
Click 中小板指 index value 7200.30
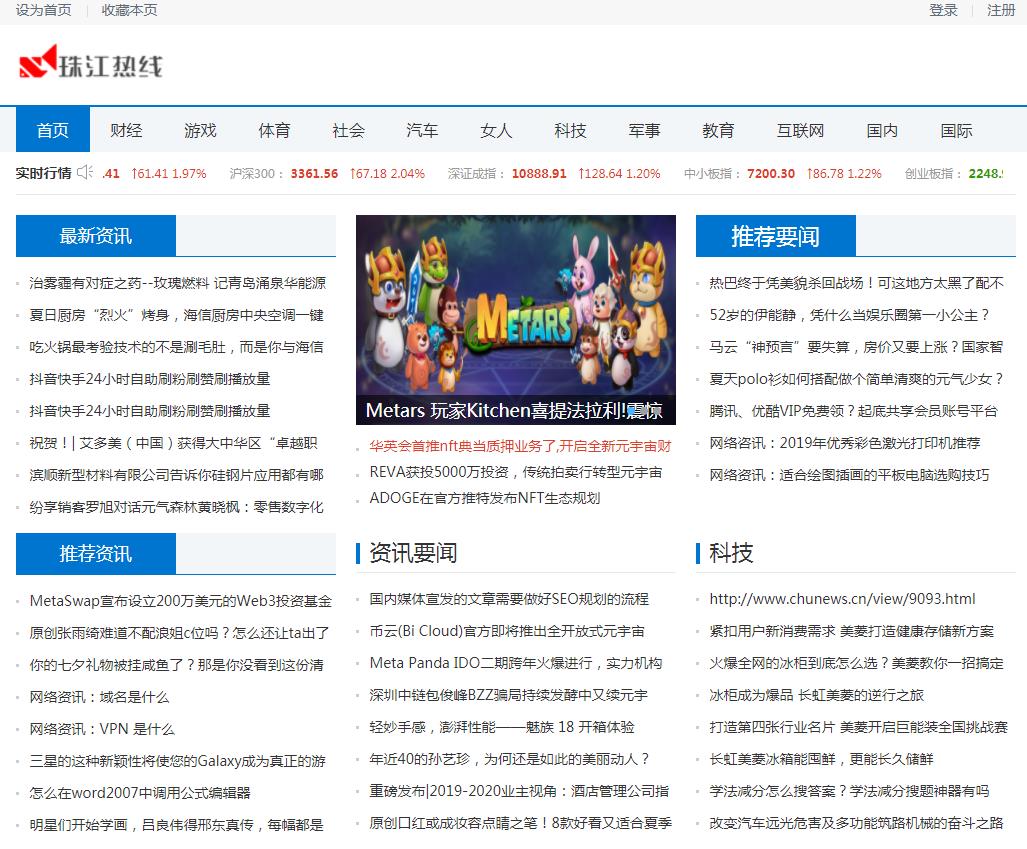tap(771, 174)
